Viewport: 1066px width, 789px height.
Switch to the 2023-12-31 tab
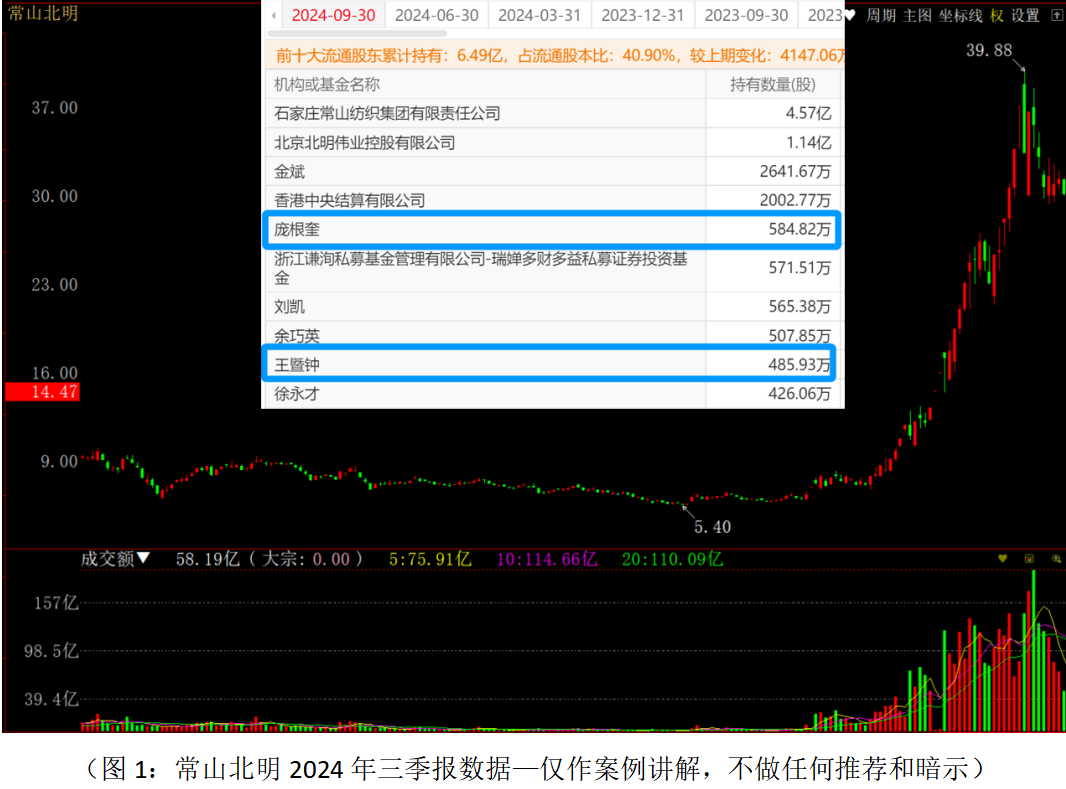[643, 16]
